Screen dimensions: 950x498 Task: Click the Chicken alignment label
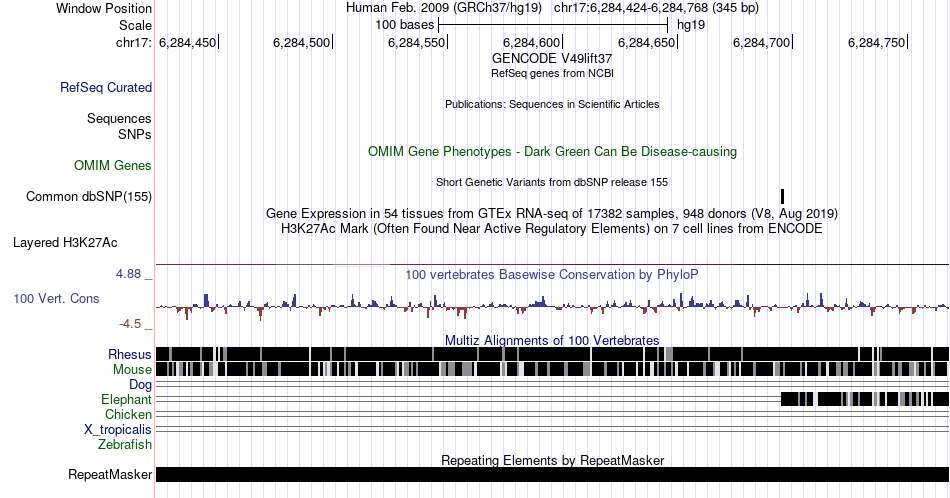[x=128, y=414]
